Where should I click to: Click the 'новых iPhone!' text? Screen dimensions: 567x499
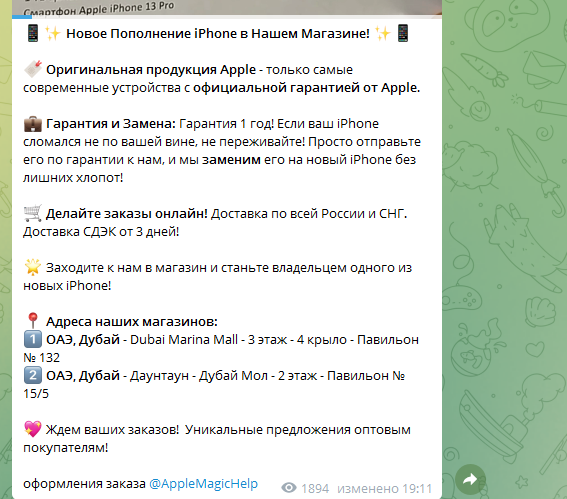[x=67, y=286]
